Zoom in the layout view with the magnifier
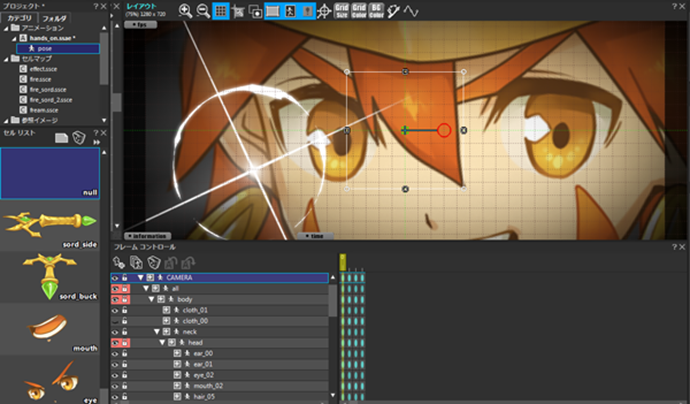The image size is (690, 404). pyautogui.click(x=185, y=11)
